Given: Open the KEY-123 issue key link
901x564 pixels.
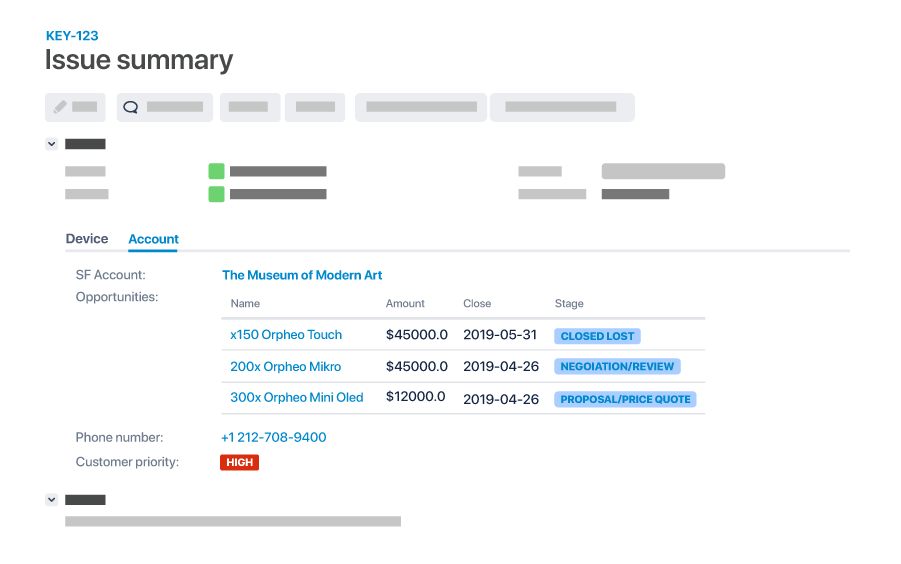Looking at the screenshot, I should 72,36.
